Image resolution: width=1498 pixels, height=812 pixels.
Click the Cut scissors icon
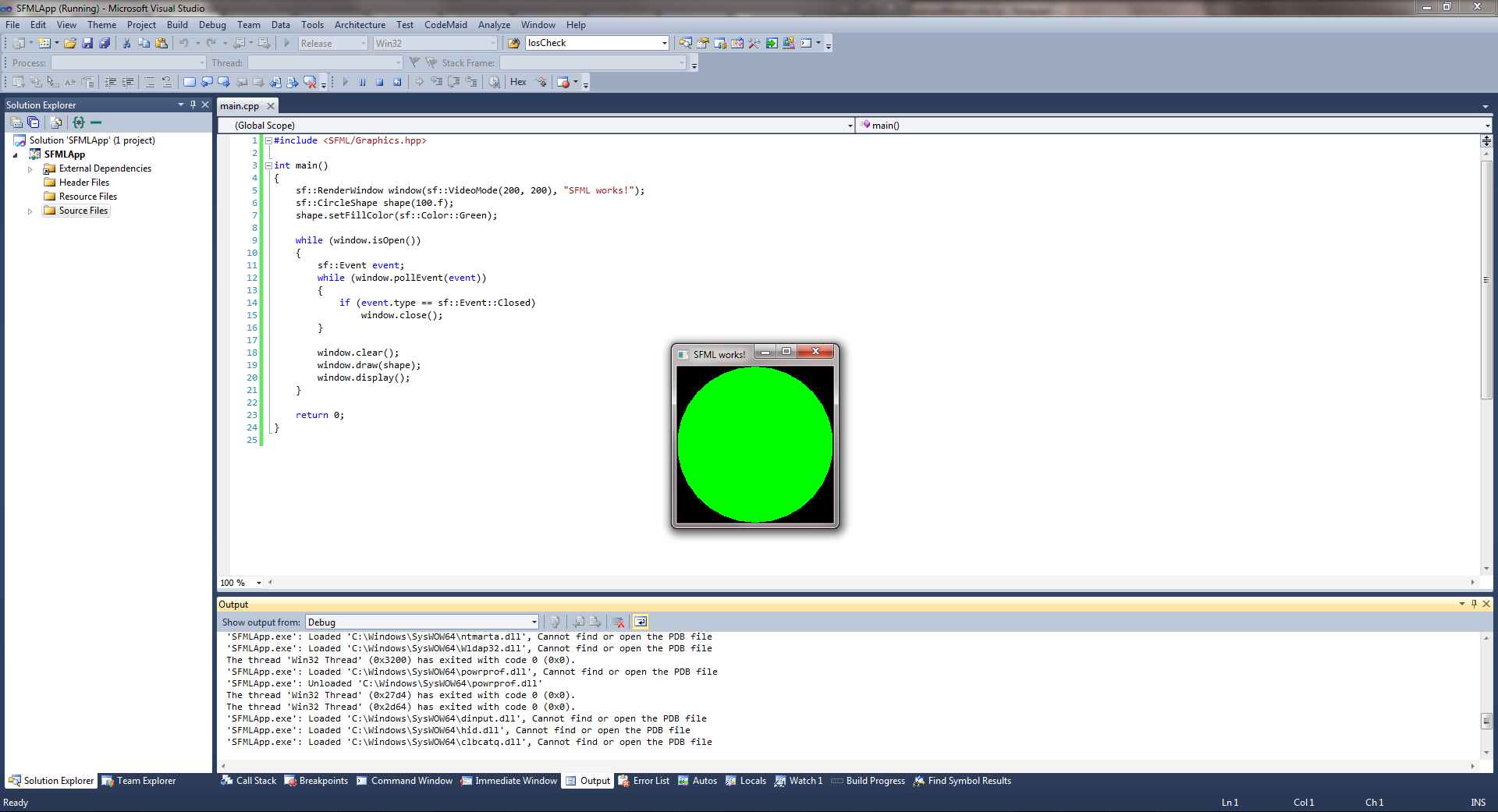click(127, 43)
